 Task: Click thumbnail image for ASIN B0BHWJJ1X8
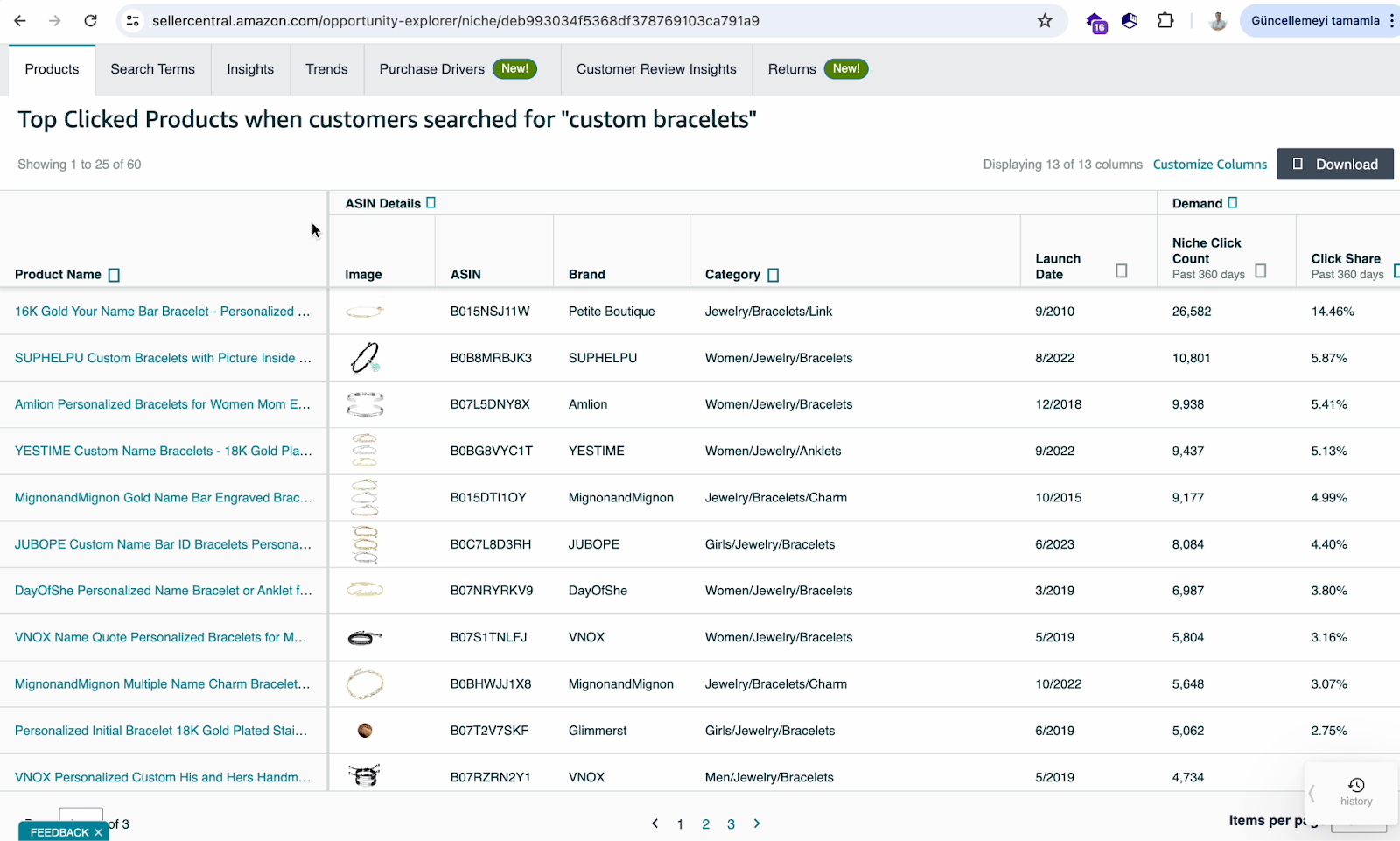pos(365,684)
